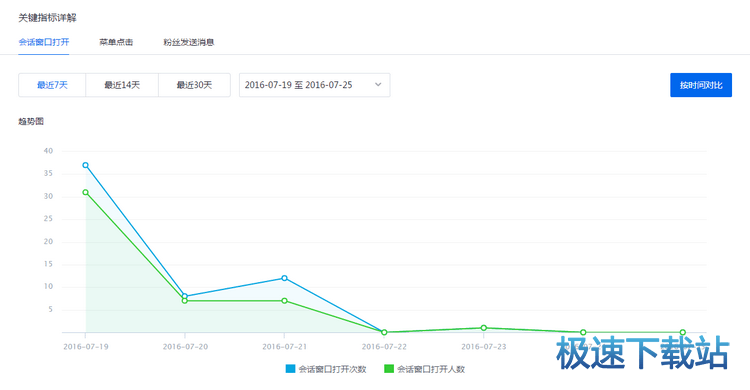Screen dimensions: 750x390
Task: Click the blue data point on 2016-07-19
Action: tap(86, 165)
